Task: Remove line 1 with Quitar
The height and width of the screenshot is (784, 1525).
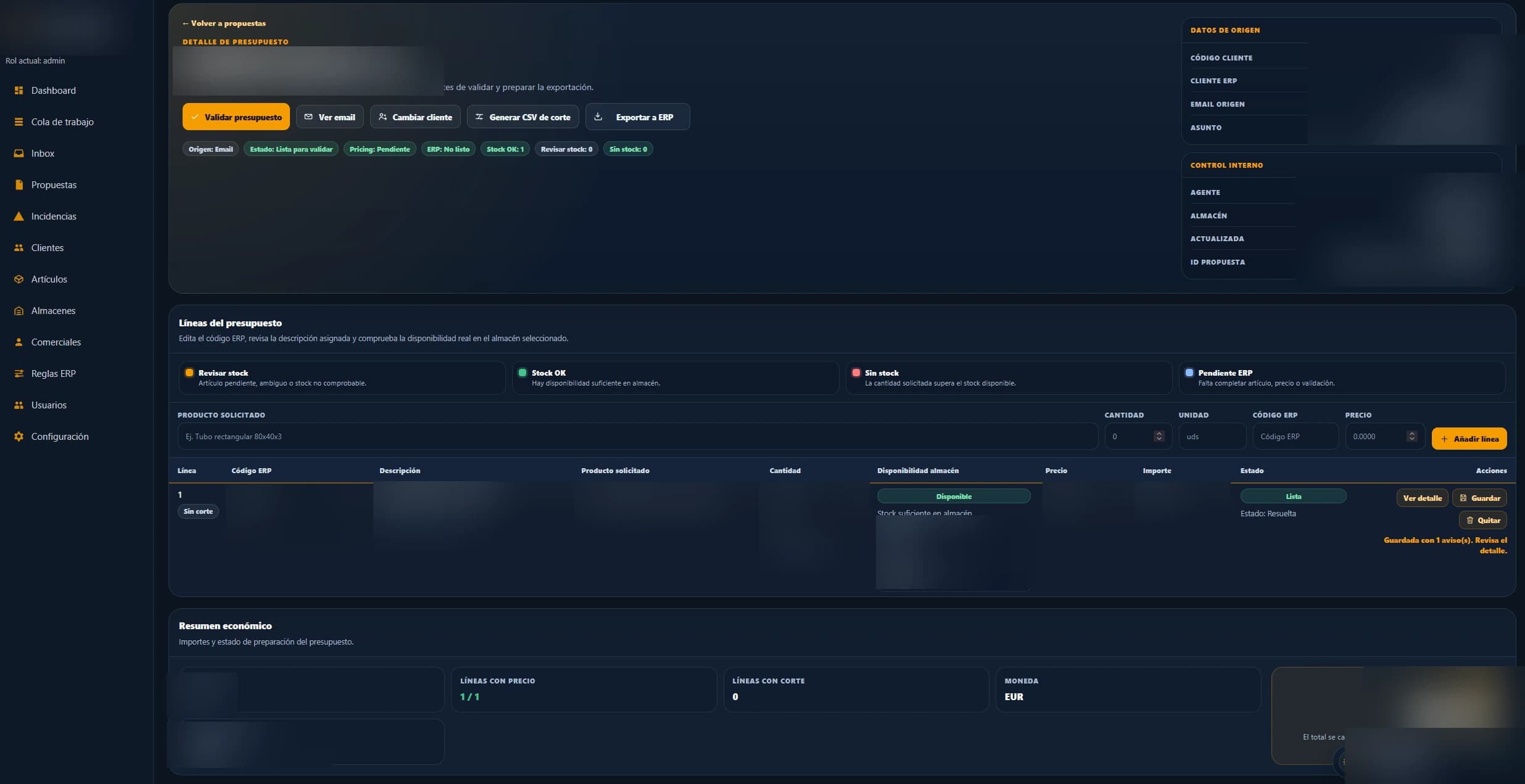Action: pyautogui.click(x=1483, y=520)
